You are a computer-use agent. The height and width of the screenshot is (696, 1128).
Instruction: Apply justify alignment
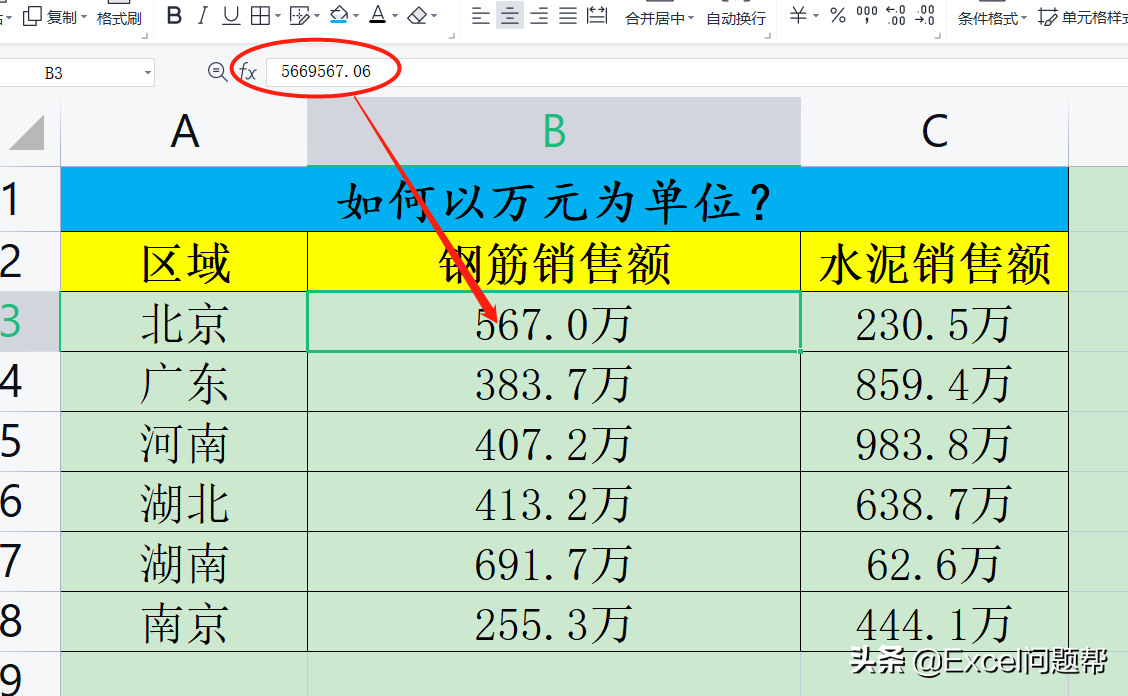coord(568,15)
